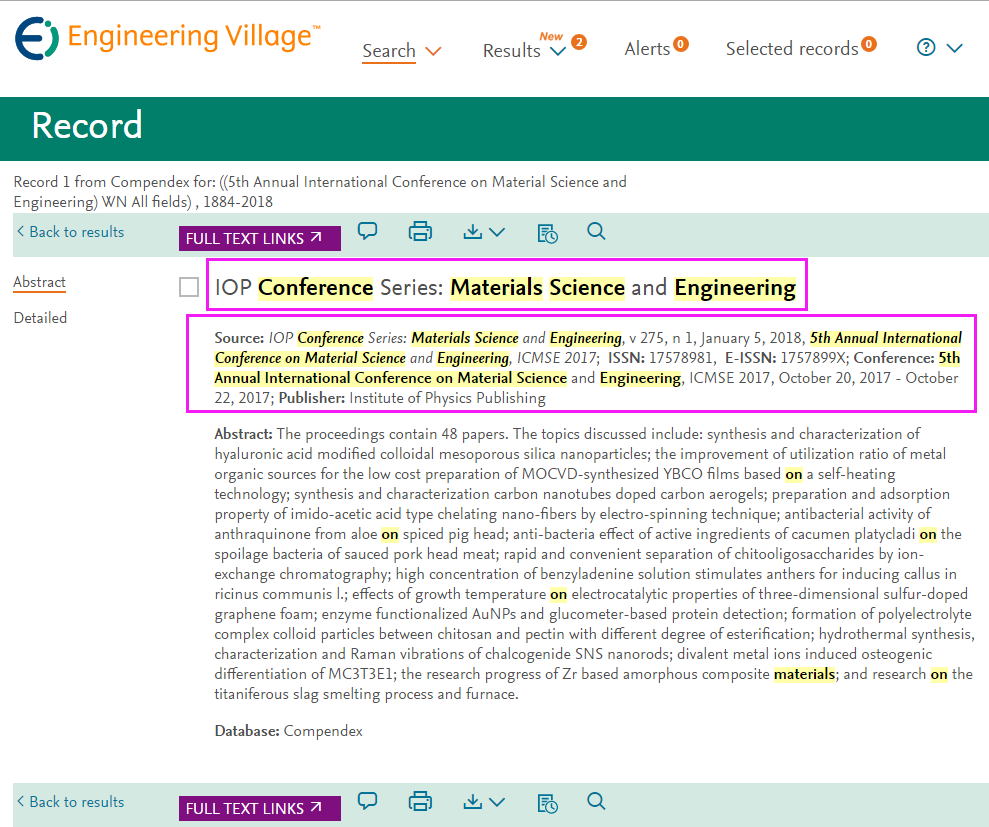989x827 pixels.
Task: Click the Engineering Village logo
Action: [x=168, y=38]
